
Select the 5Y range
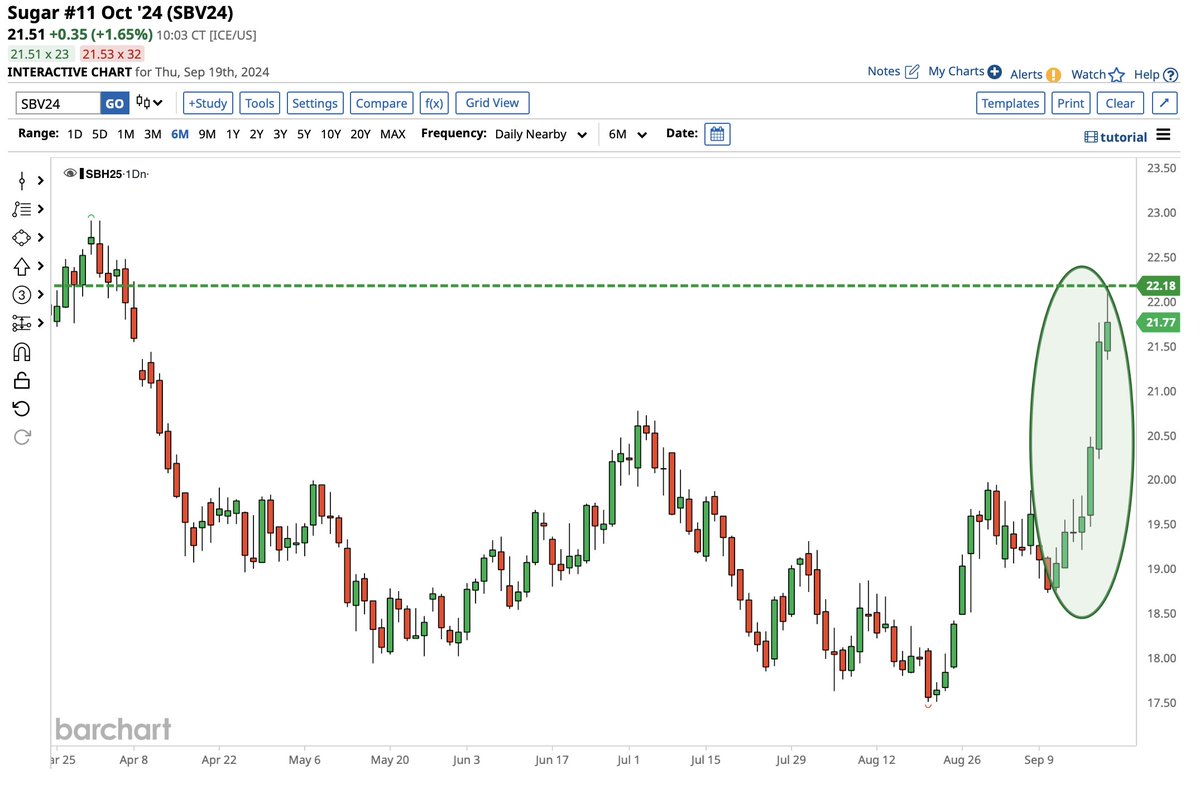pyautogui.click(x=305, y=134)
